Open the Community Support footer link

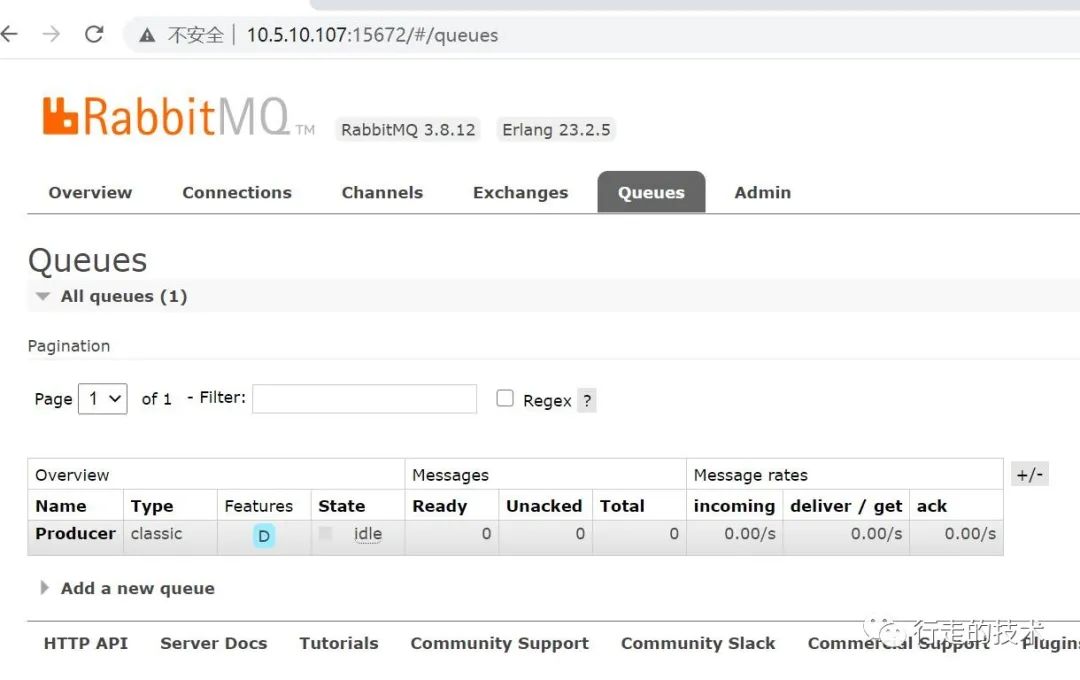[x=499, y=643]
